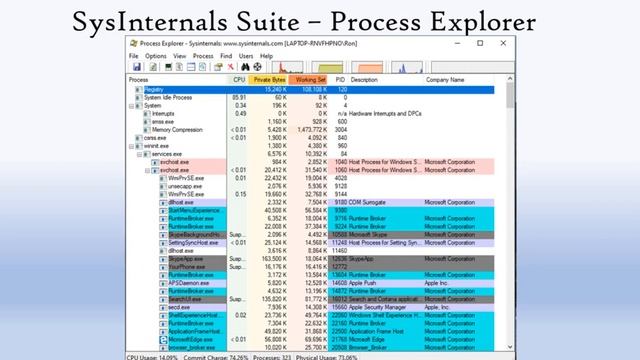The width and height of the screenshot is (640, 360).
Task: Collapse the services.exe tree node
Action: point(140,154)
